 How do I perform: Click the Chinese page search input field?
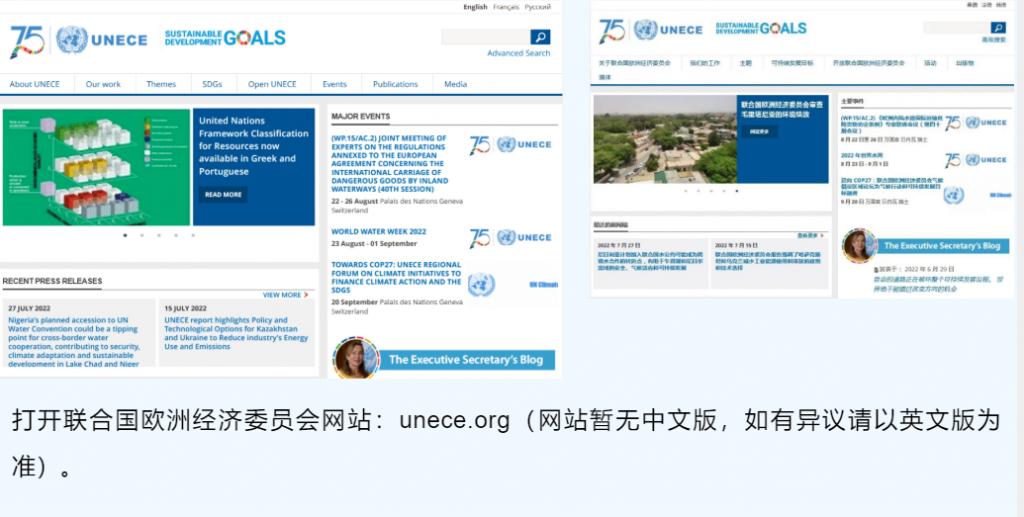957,27
